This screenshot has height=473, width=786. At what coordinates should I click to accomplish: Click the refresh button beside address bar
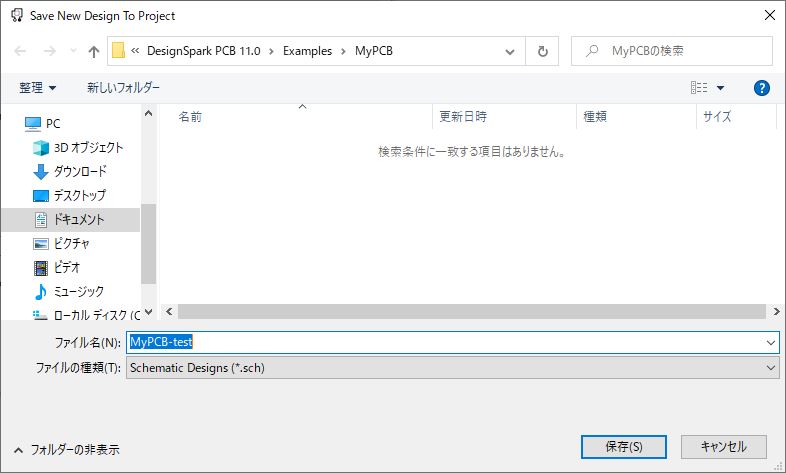[542, 51]
